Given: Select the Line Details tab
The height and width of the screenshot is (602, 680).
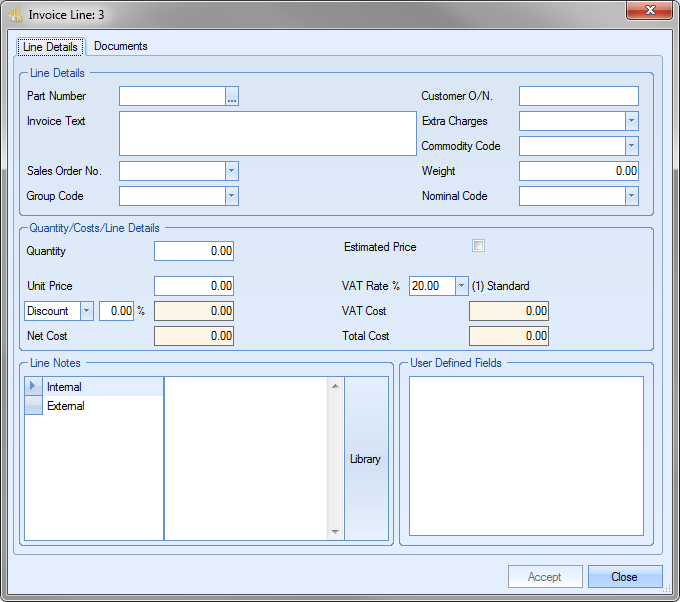Looking at the screenshot, I should click(50, 47).
